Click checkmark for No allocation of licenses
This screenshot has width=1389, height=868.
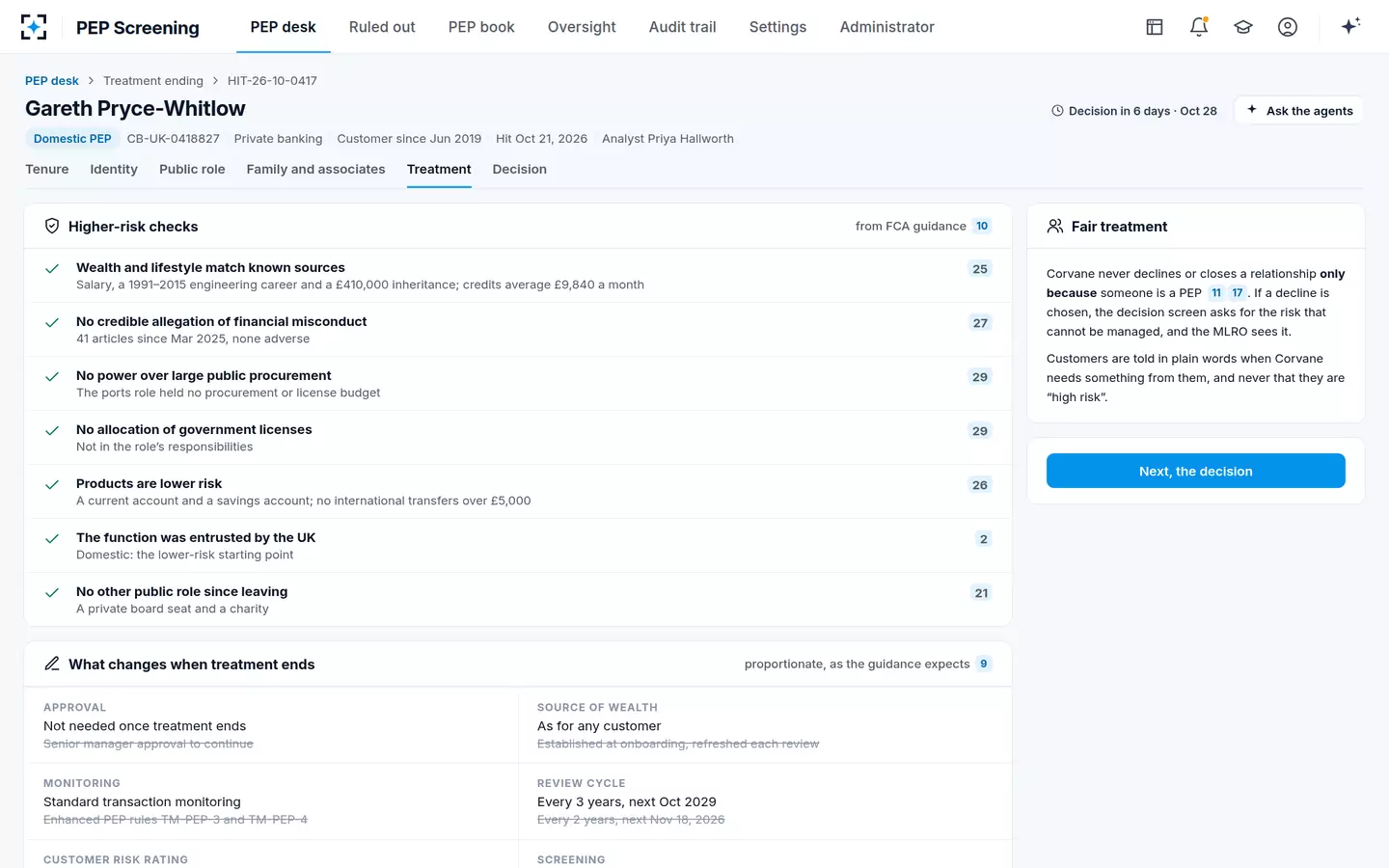(52, 431)
